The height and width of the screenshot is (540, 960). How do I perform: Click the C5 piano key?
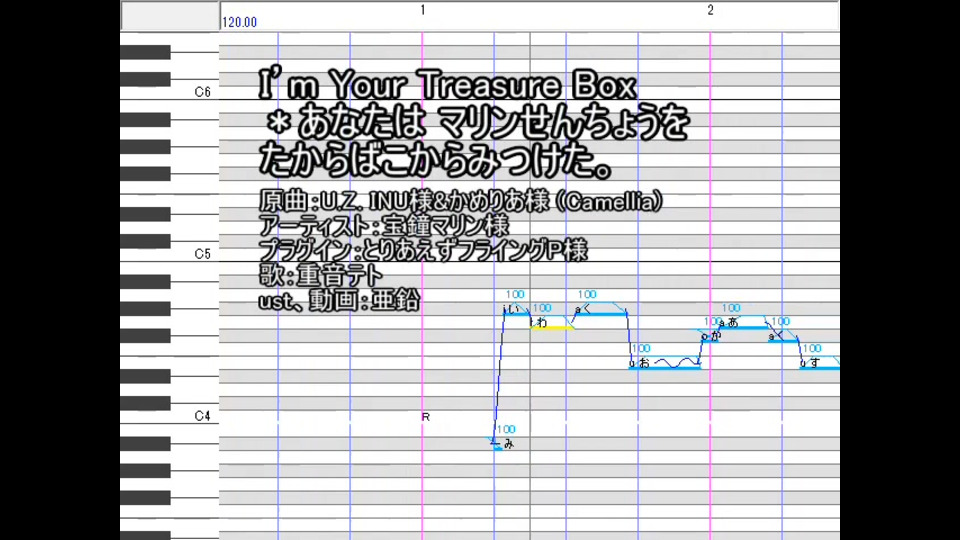click(170, 254)
